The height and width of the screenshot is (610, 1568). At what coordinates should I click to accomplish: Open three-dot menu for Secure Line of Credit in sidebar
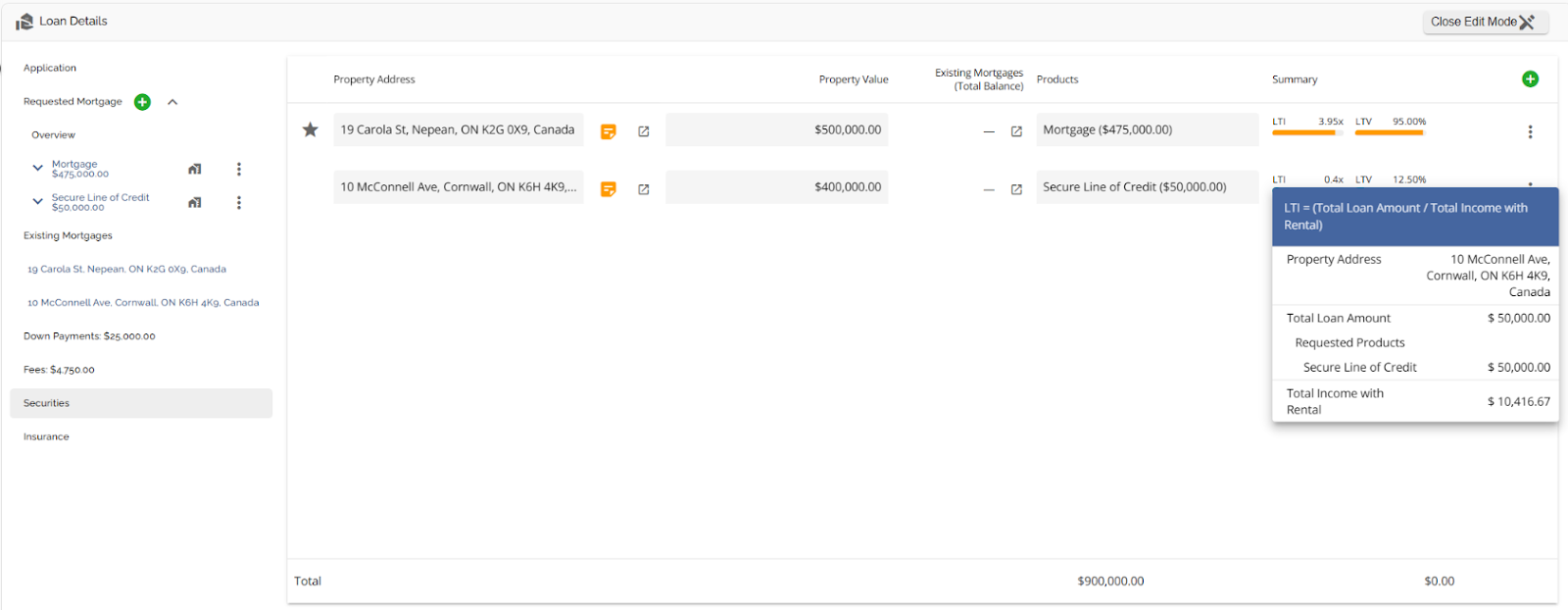(x=238, y=203)
